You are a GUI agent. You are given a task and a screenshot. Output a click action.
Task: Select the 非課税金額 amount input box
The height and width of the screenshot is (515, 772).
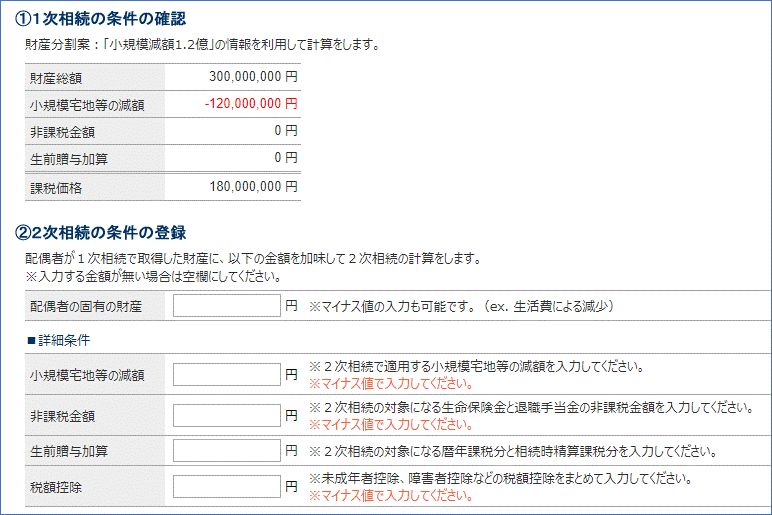coord(226,415)
